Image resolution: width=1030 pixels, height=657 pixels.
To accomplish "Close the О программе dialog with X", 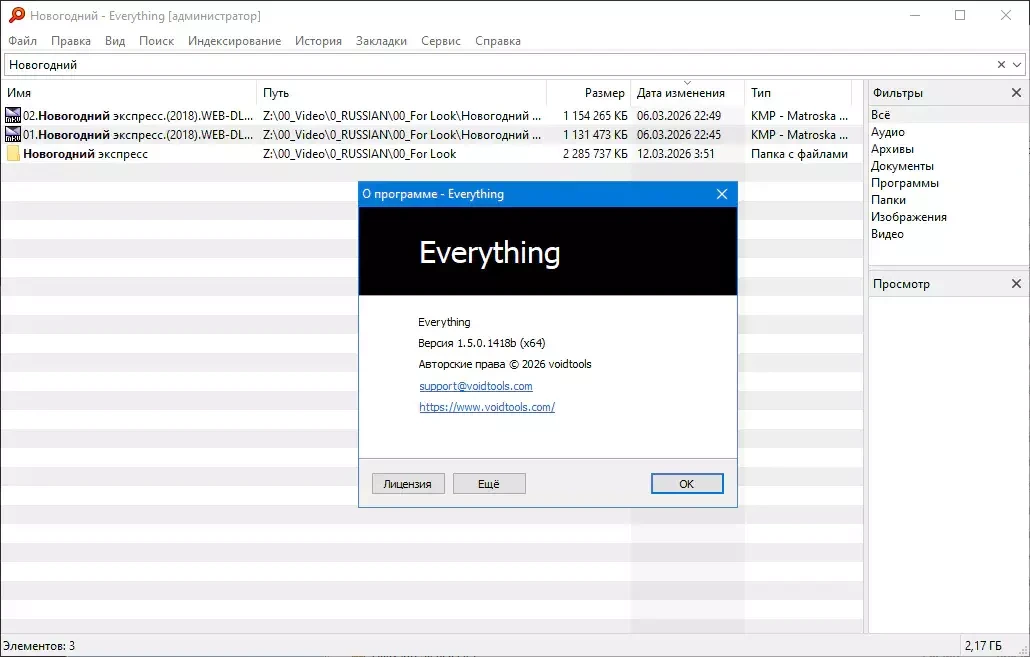I will click(722, 194).
